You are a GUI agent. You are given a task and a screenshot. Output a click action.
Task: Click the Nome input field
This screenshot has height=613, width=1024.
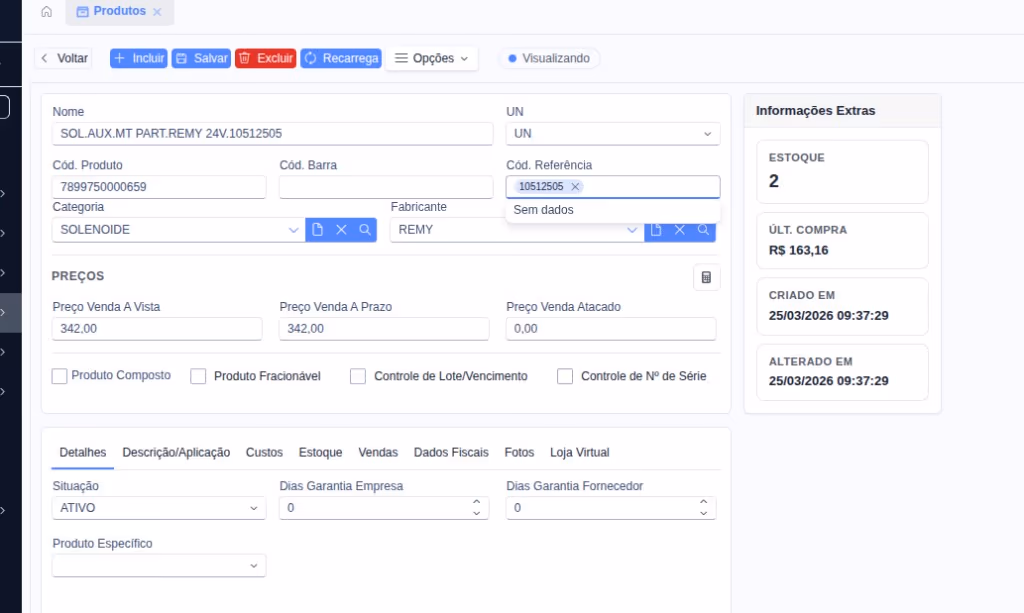click(273, 133)
